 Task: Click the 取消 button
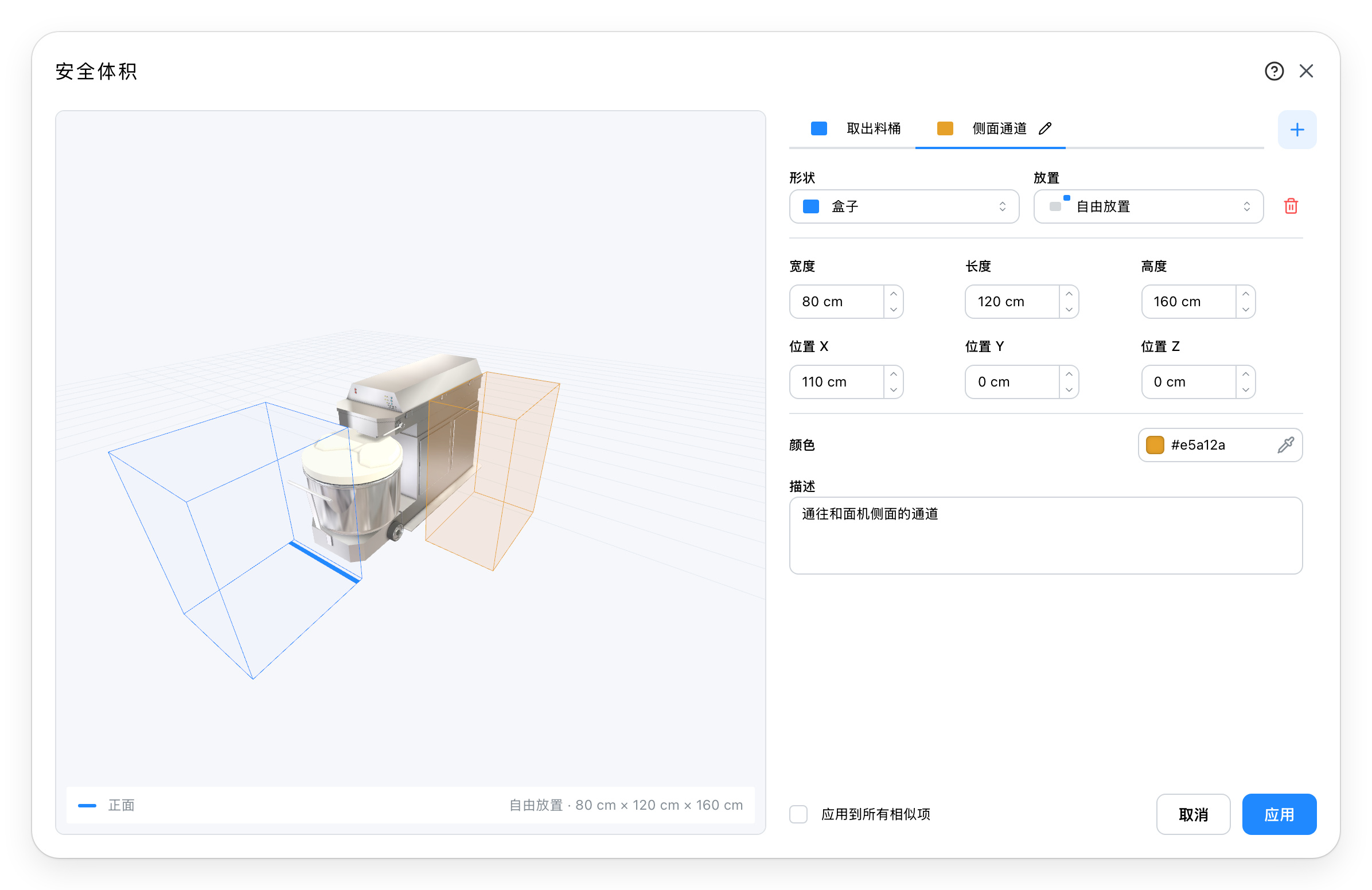[1192, 814]
